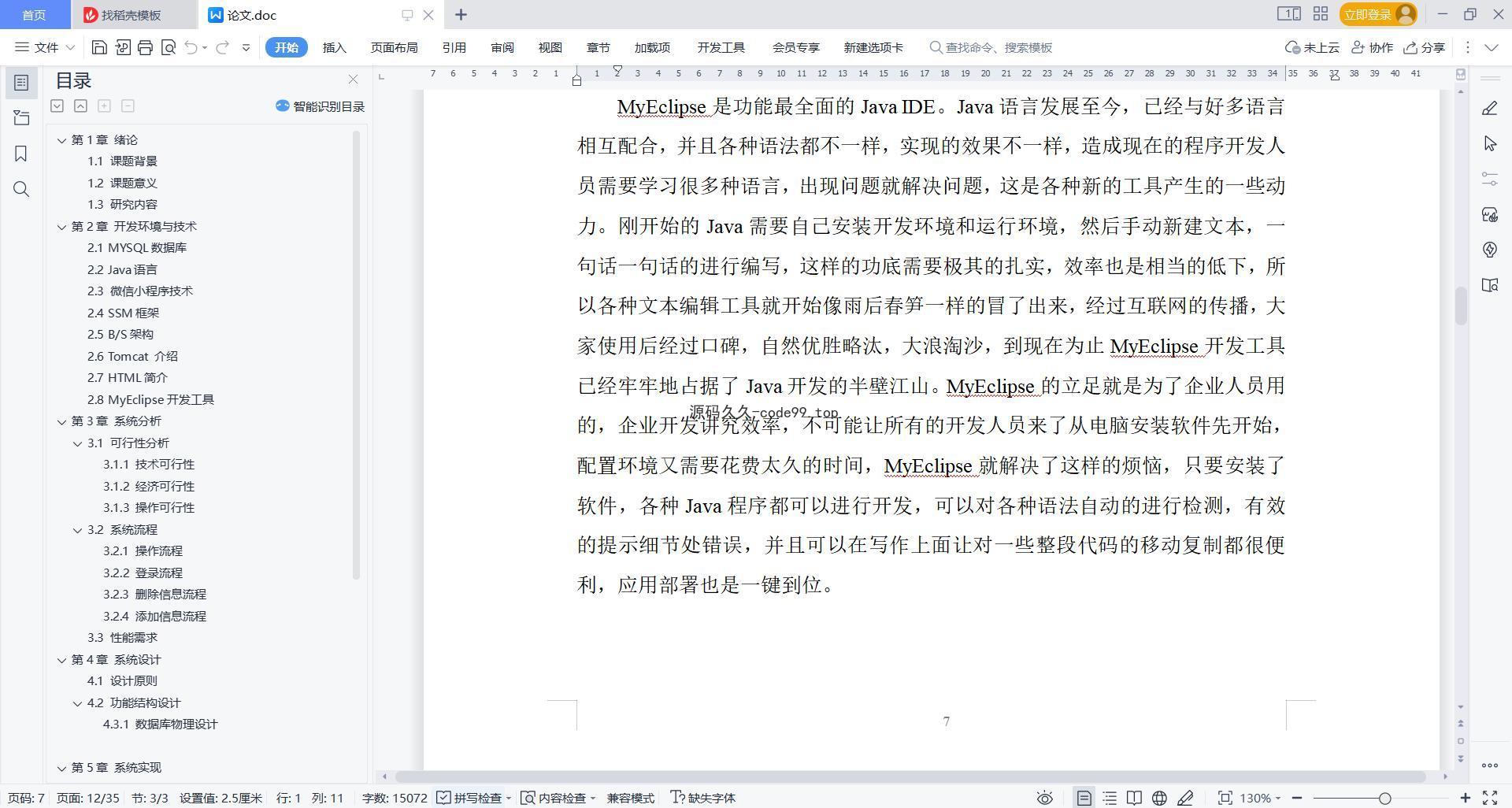Click the zoom out minus button
1512x808 pixels.
pyautogui.click(x=1297, y=798)
